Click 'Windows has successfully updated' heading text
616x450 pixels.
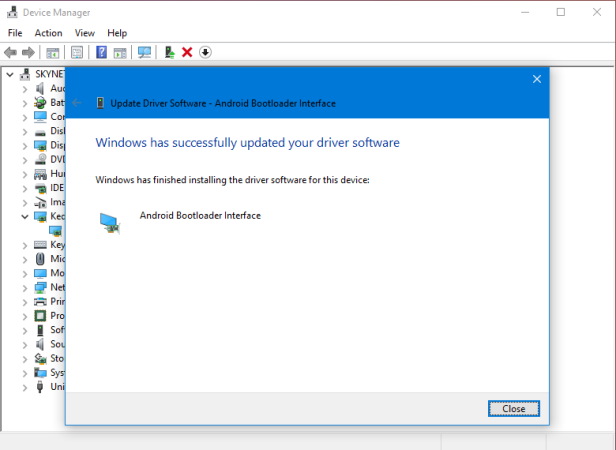point(248,142)
